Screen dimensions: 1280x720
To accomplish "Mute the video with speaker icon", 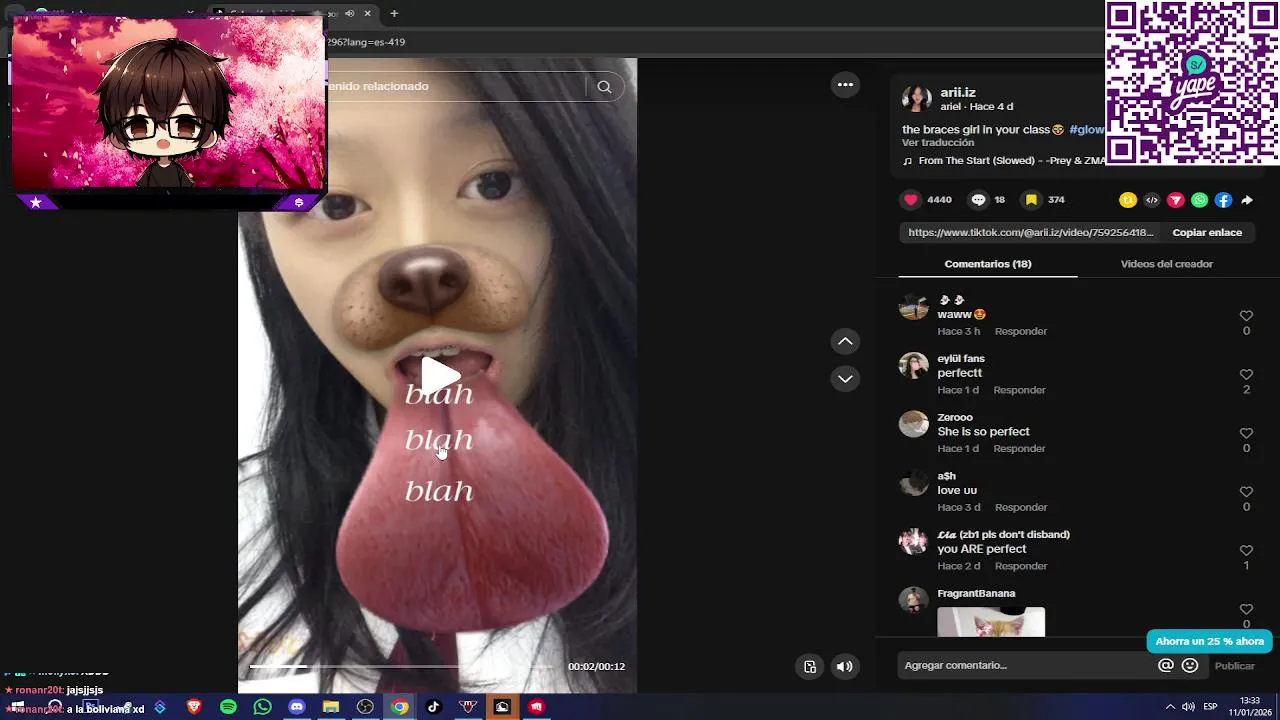I will coord(845,667).
